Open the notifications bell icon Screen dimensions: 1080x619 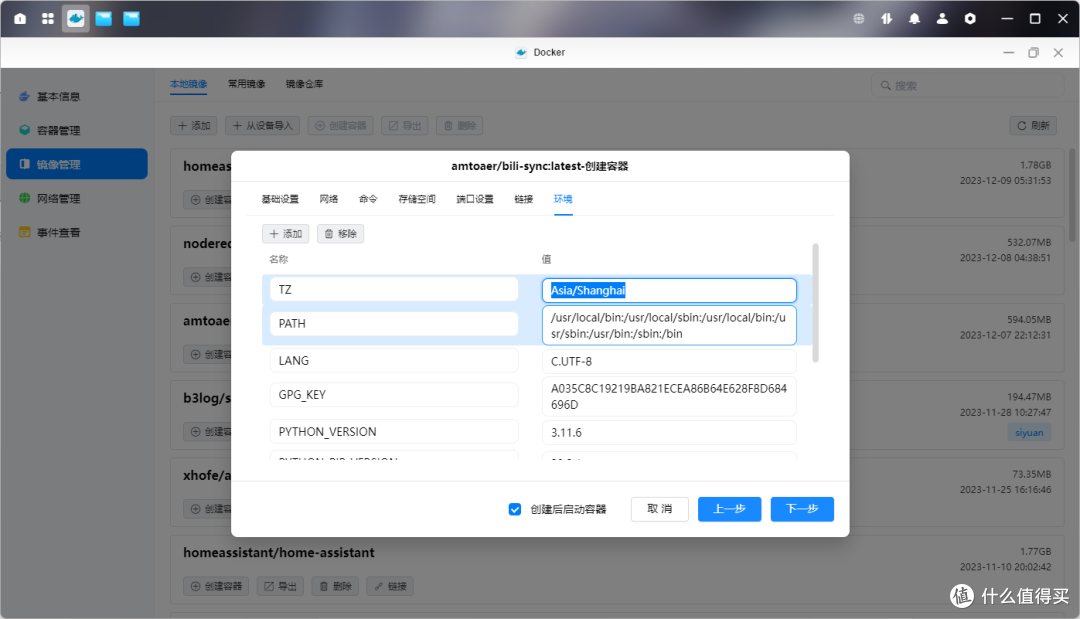pyautogui.click(x=914, y=19)
